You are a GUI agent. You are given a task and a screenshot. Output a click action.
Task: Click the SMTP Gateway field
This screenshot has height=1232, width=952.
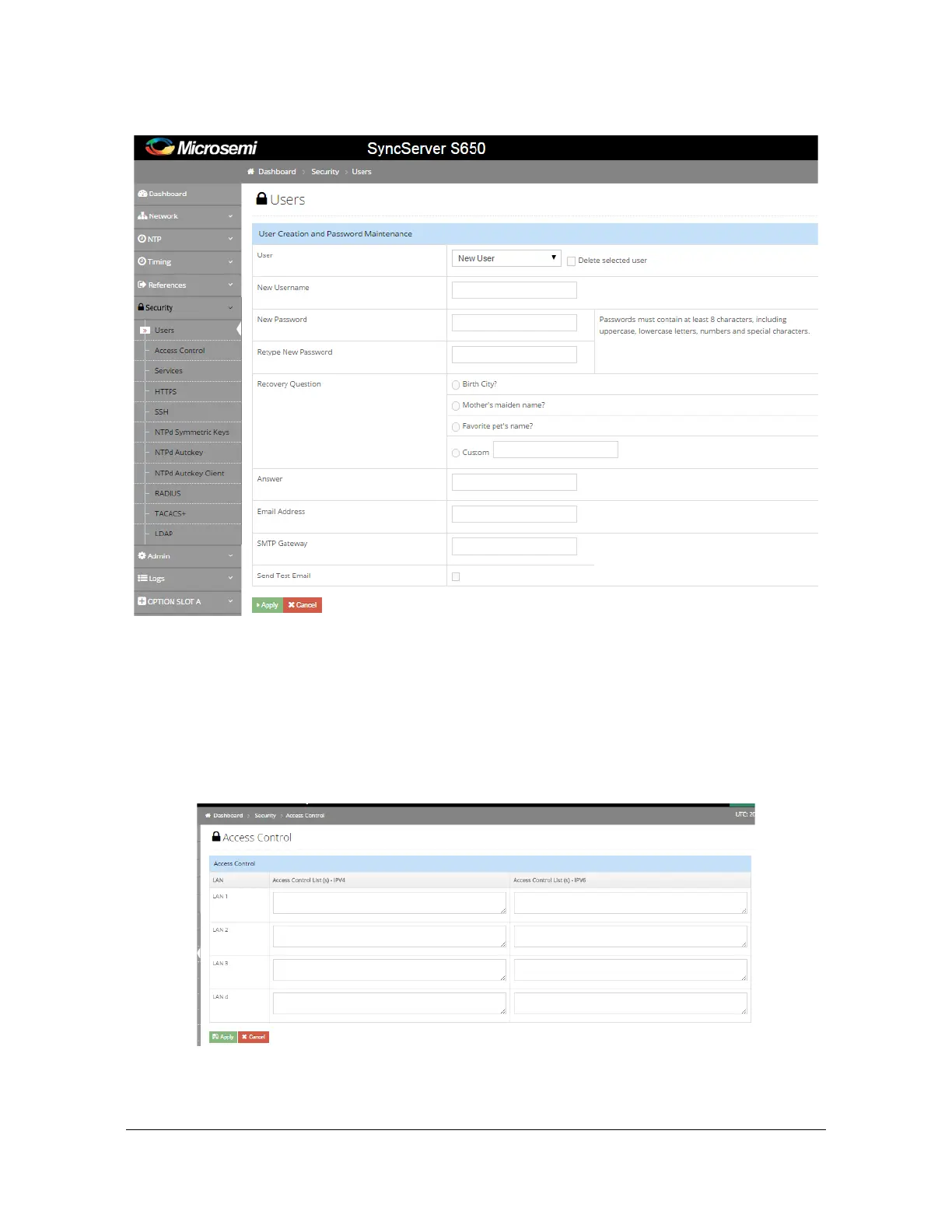click(x=514, y=546)
